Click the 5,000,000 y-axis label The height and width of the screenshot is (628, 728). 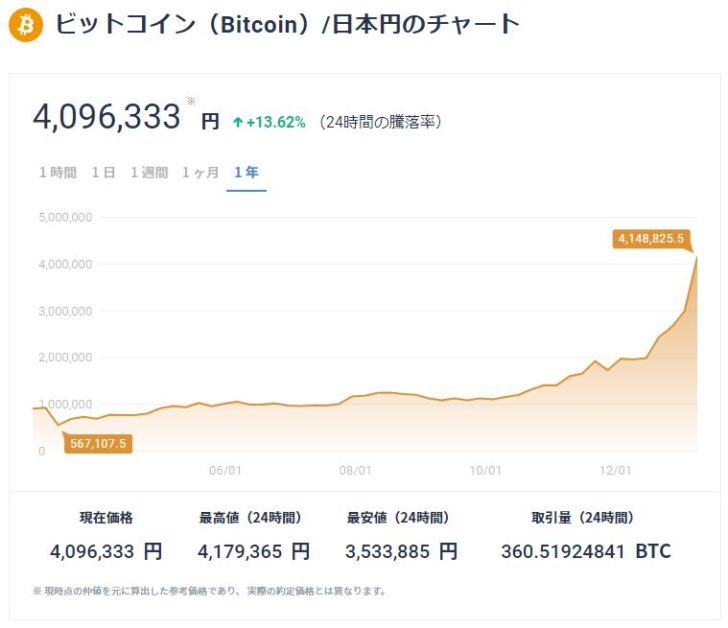click(65, 217)
